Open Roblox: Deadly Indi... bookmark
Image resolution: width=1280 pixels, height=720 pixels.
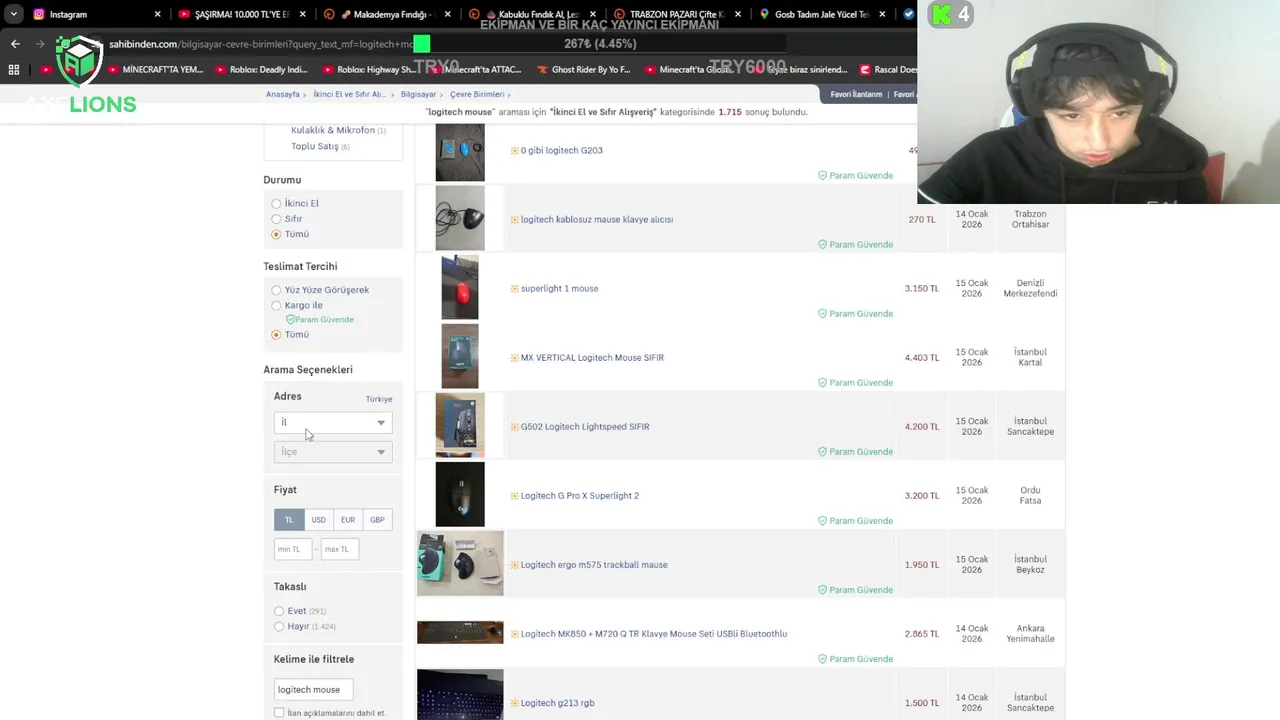(x=261, y=70)
